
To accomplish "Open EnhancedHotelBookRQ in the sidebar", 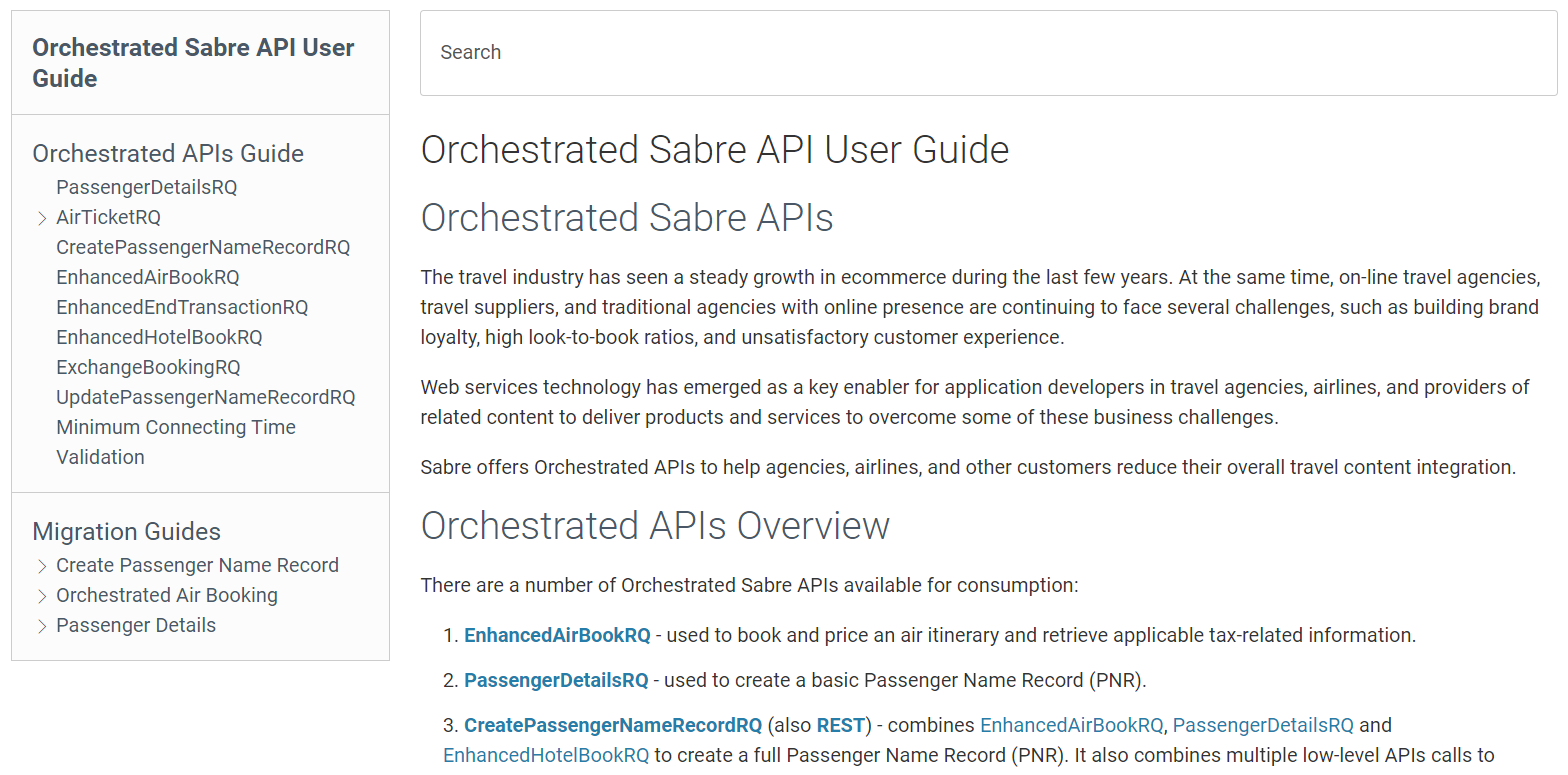I will point(159,337).
